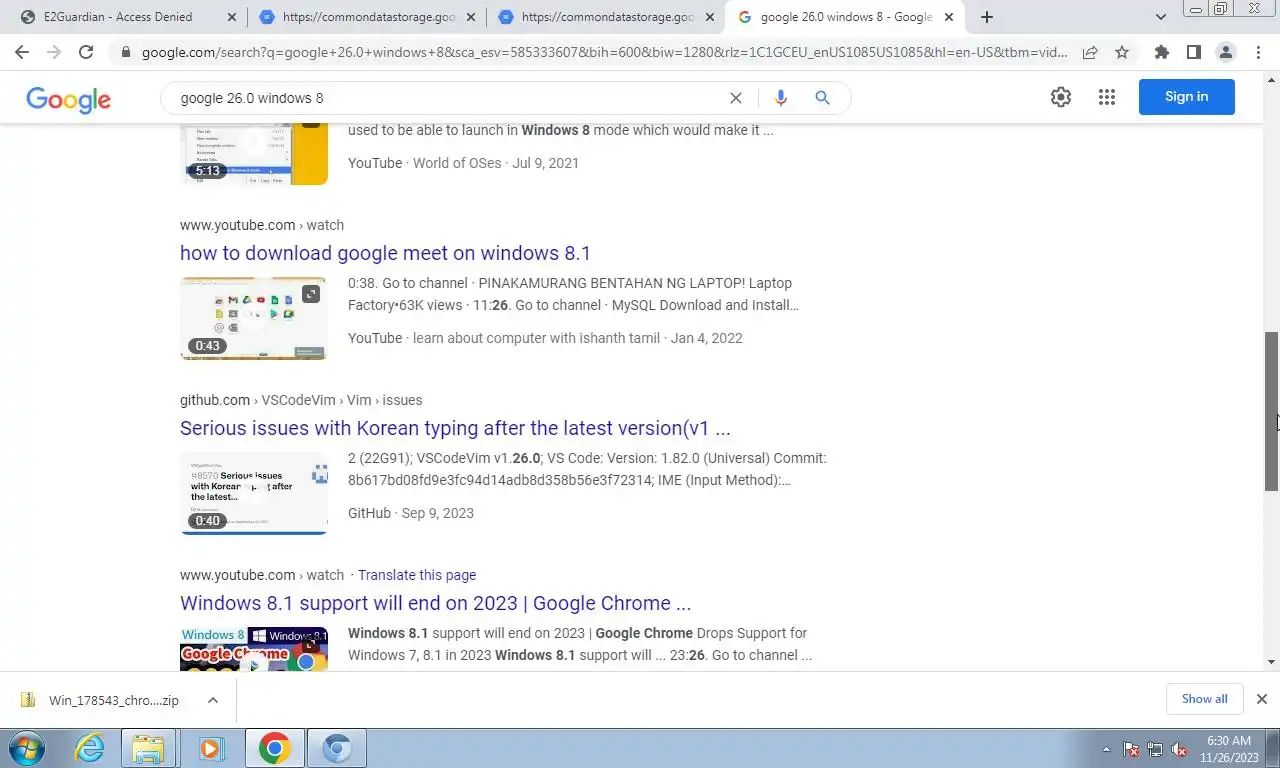Close the second commondatastorage tab

coord(710,17)
